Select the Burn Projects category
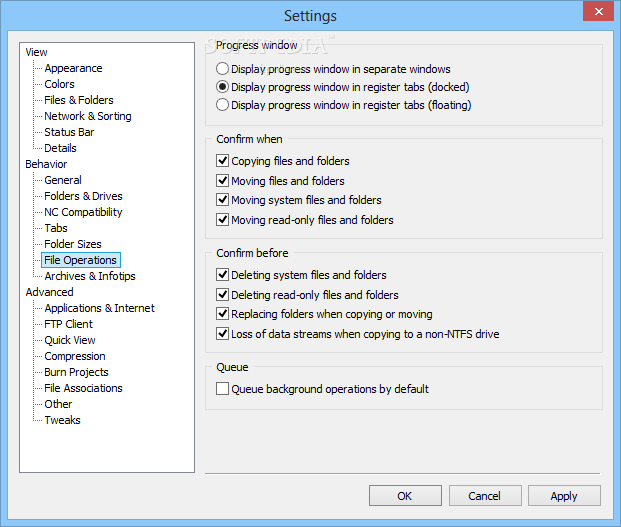Screen dimensions: 621x527 tap(76, 372)
